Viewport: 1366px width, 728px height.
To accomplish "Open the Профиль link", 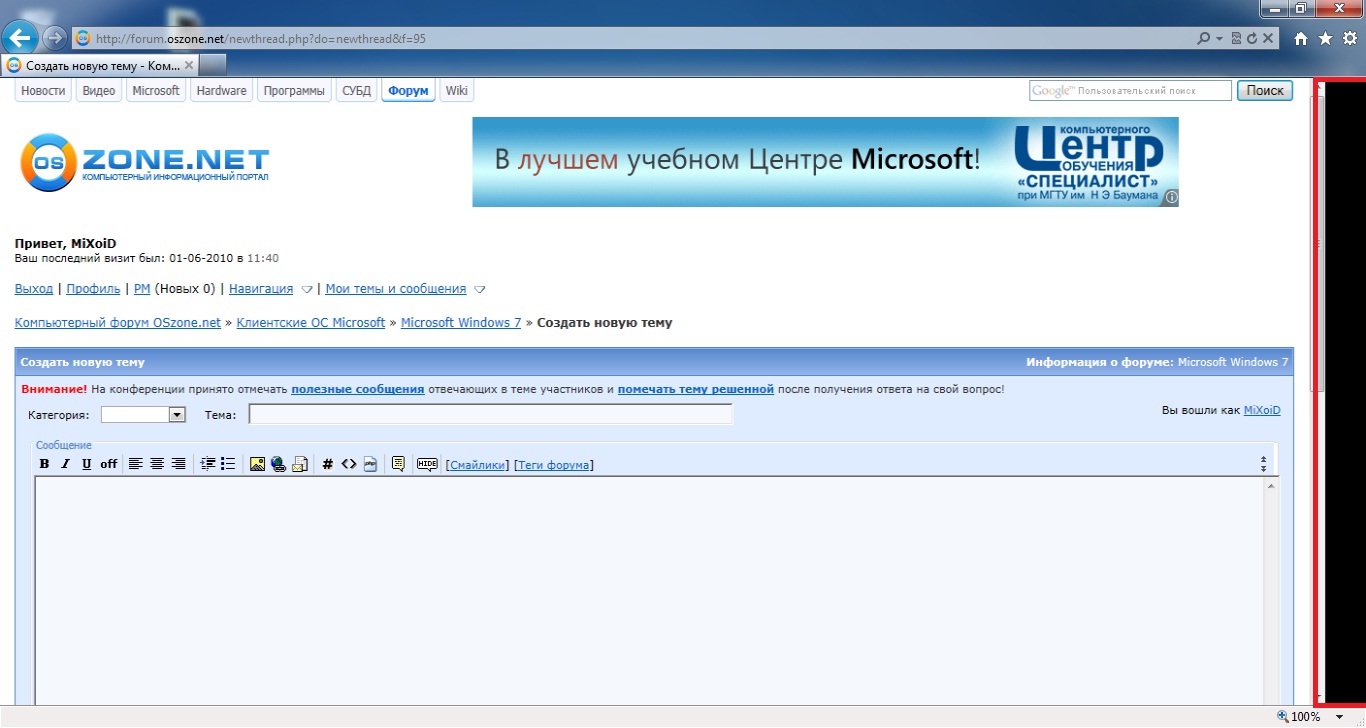I will [93, 289].
